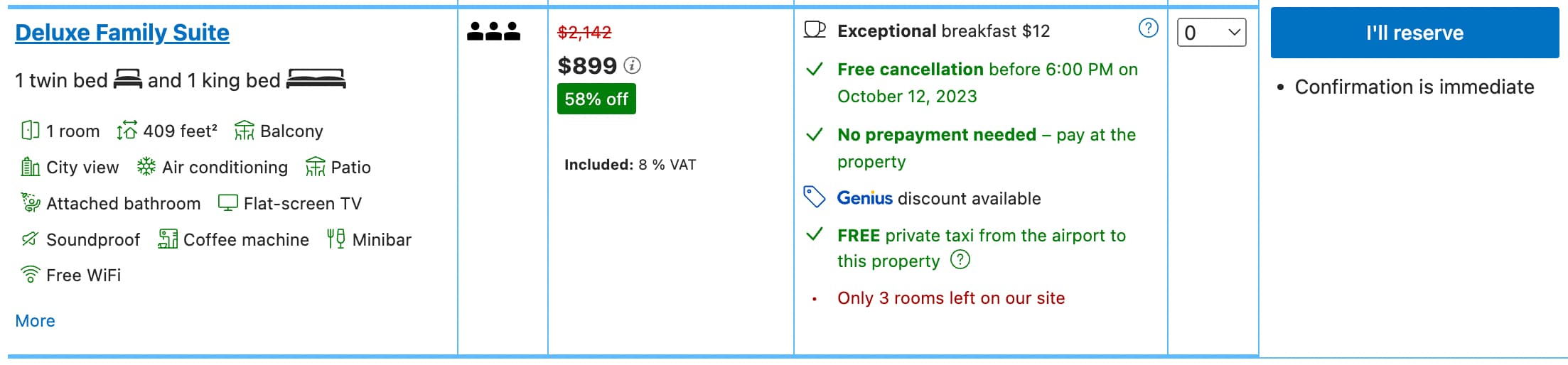Expand More room amenities

click(x=35, y=321)
